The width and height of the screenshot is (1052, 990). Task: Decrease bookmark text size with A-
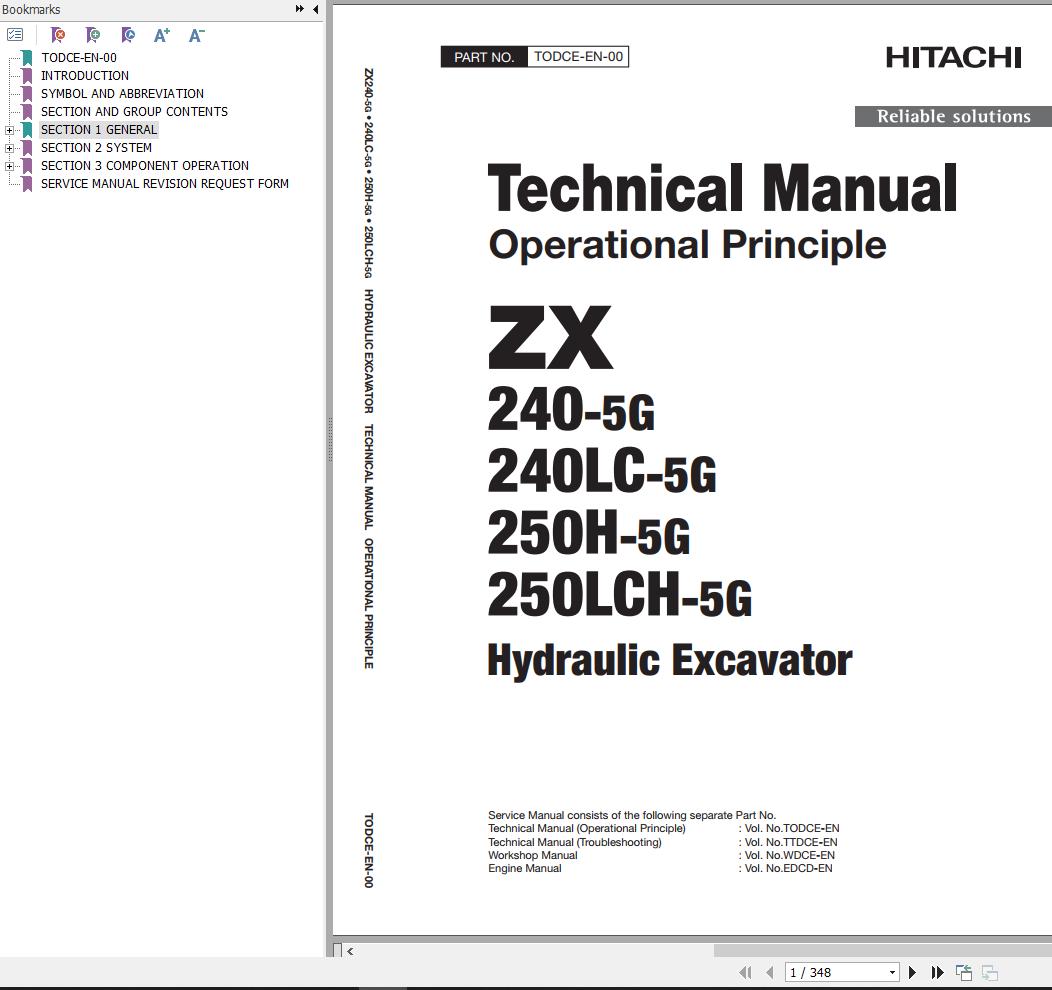(x=197, y=35)
